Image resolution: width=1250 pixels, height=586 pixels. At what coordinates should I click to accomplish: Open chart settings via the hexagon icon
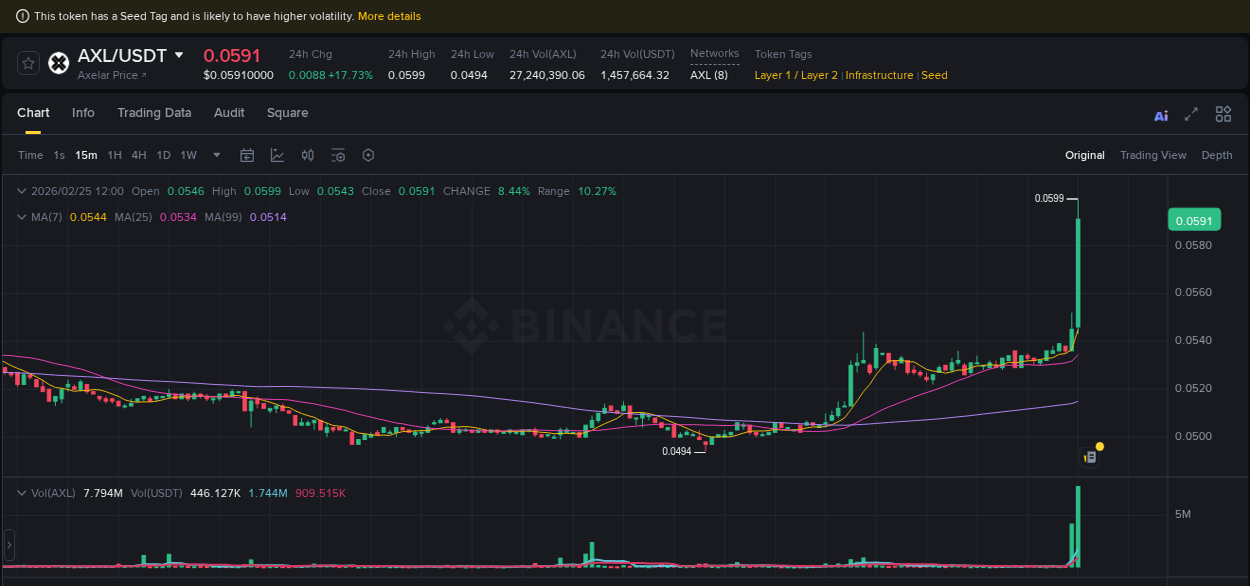pos(367,155)
